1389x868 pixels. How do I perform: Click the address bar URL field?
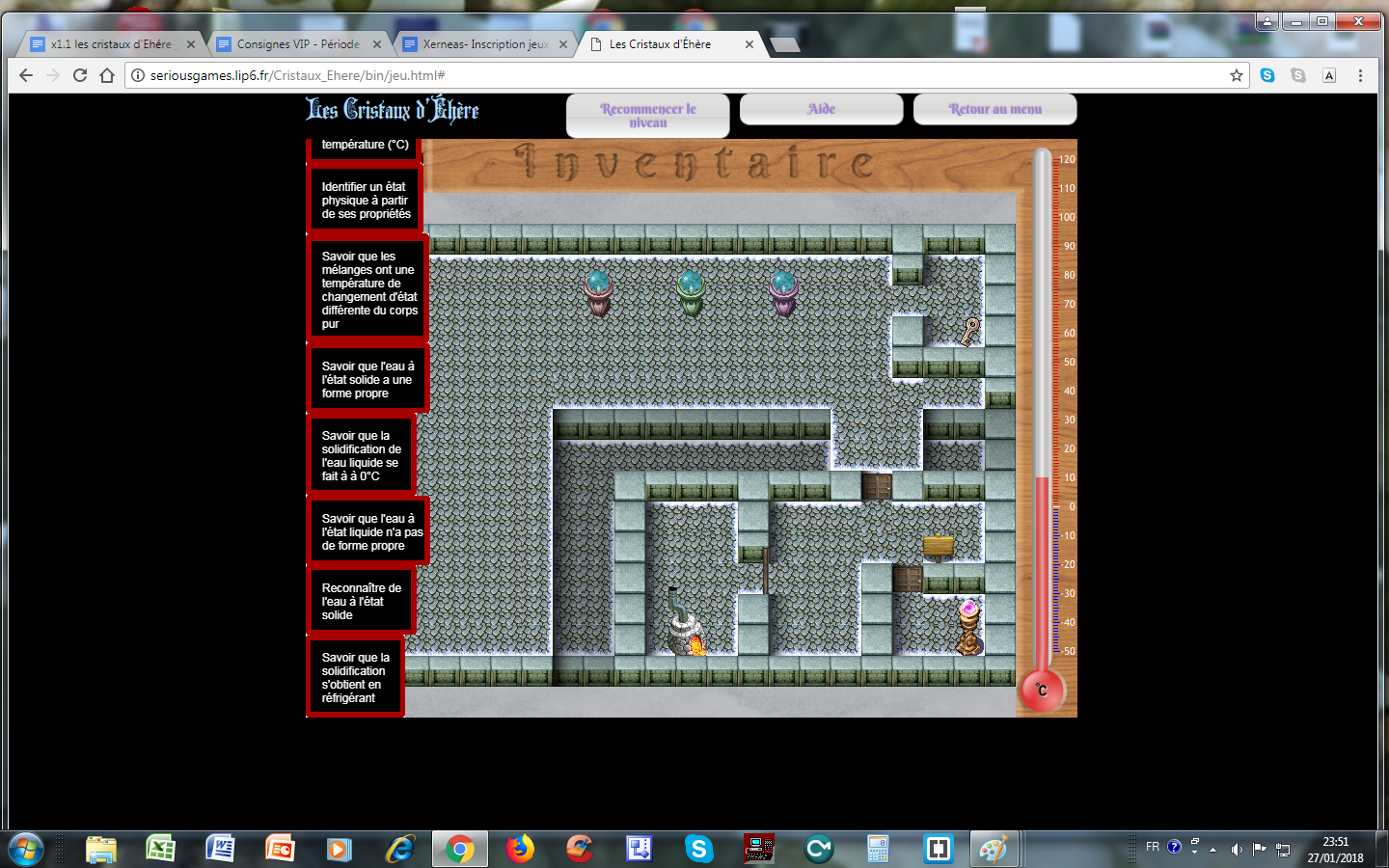tap(675, 75)
